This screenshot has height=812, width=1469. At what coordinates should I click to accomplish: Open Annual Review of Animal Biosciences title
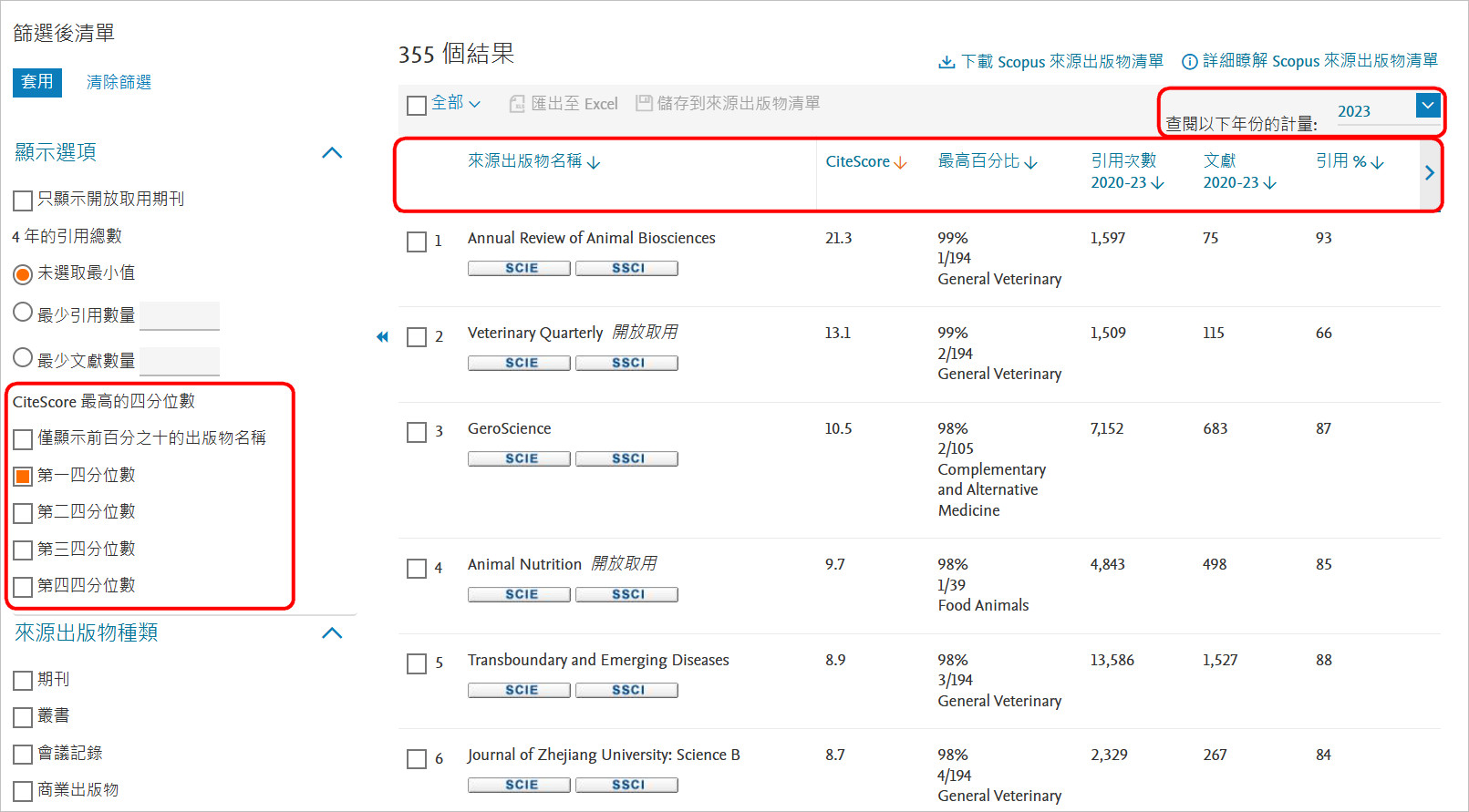point(591,238)
